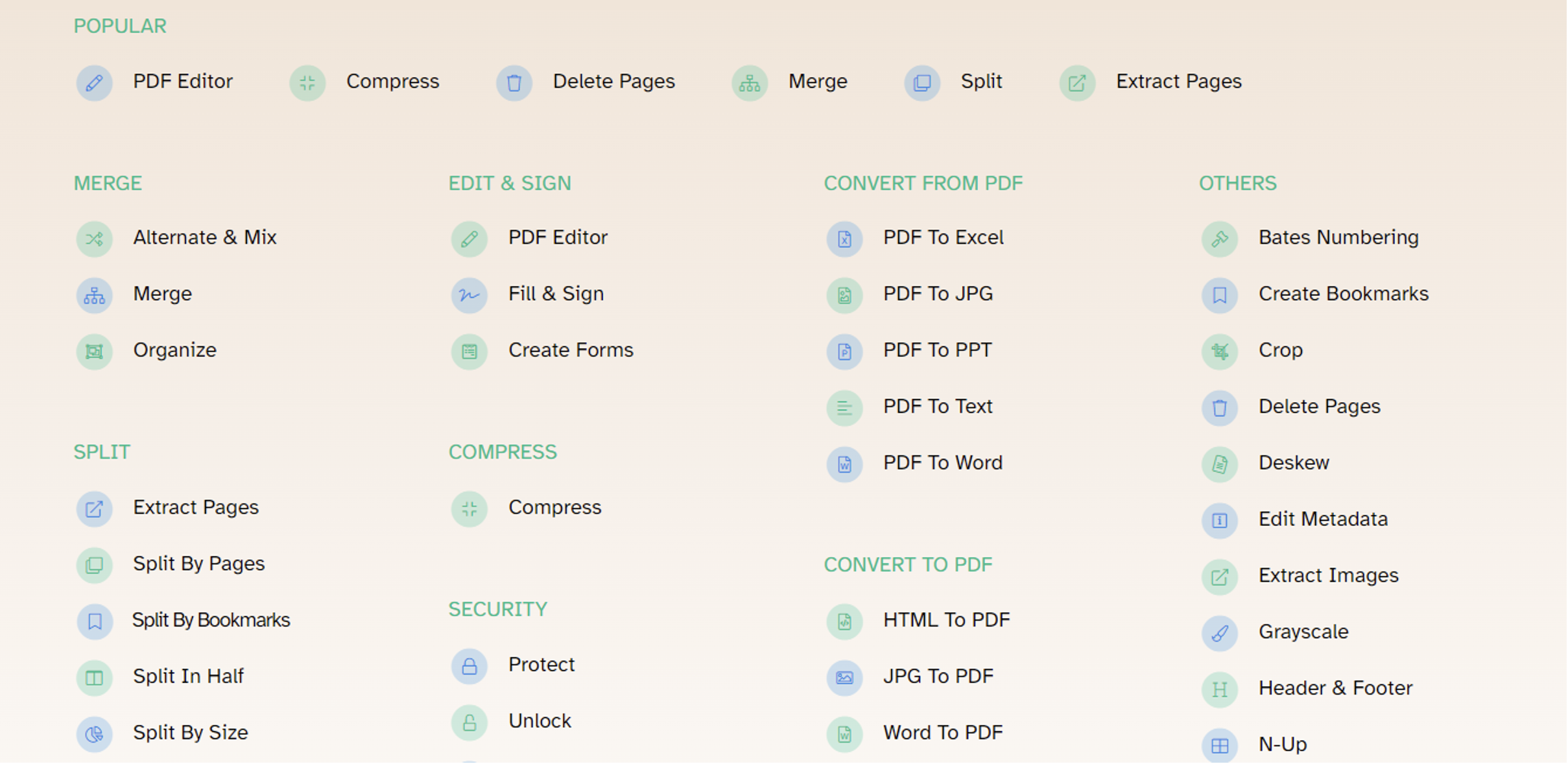Viewport: 1568px width, 764px height.
Task: Click the JPG To PDF image icon
Action: 844,678
